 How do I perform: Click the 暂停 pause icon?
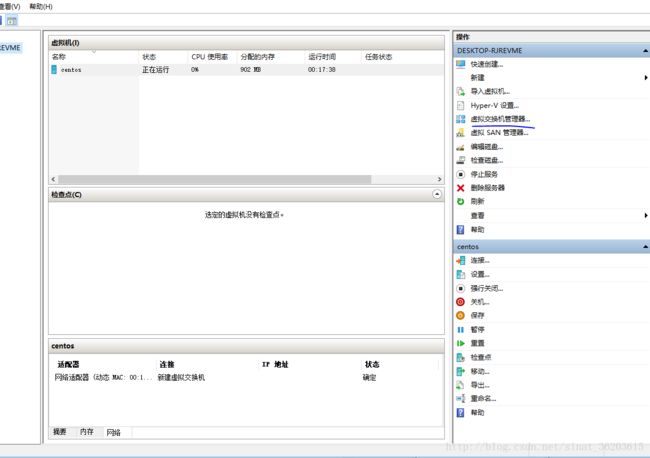click(x=461, y=330)
